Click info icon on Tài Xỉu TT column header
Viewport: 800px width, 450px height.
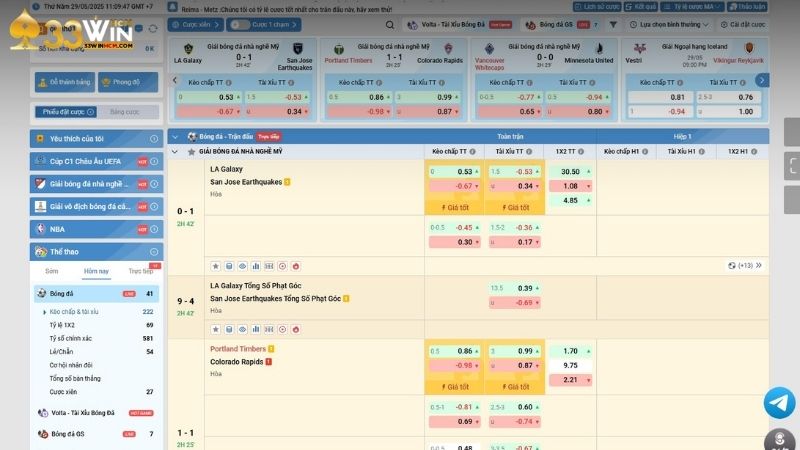529,152
